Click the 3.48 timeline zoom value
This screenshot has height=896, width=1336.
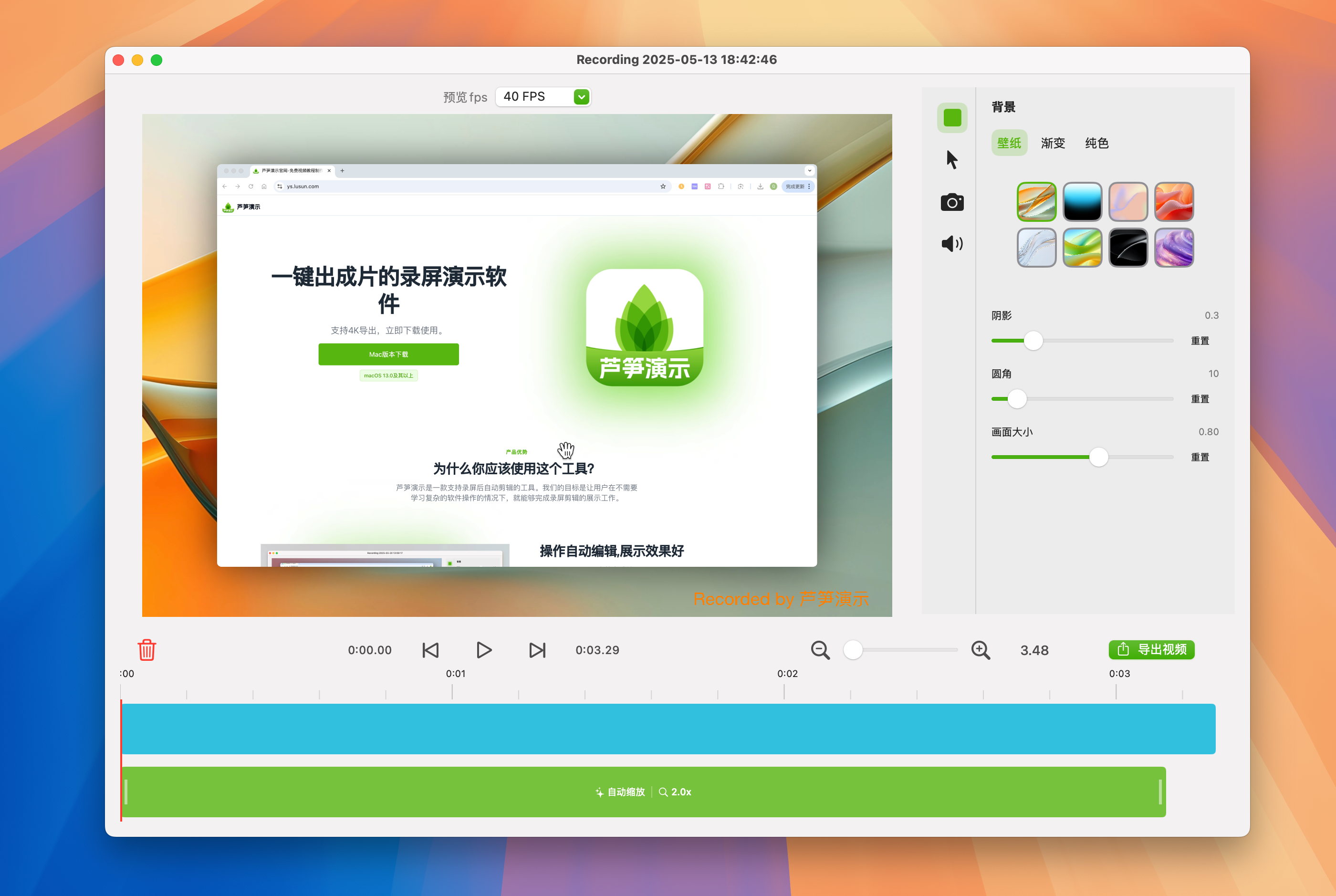point(1034,650)
